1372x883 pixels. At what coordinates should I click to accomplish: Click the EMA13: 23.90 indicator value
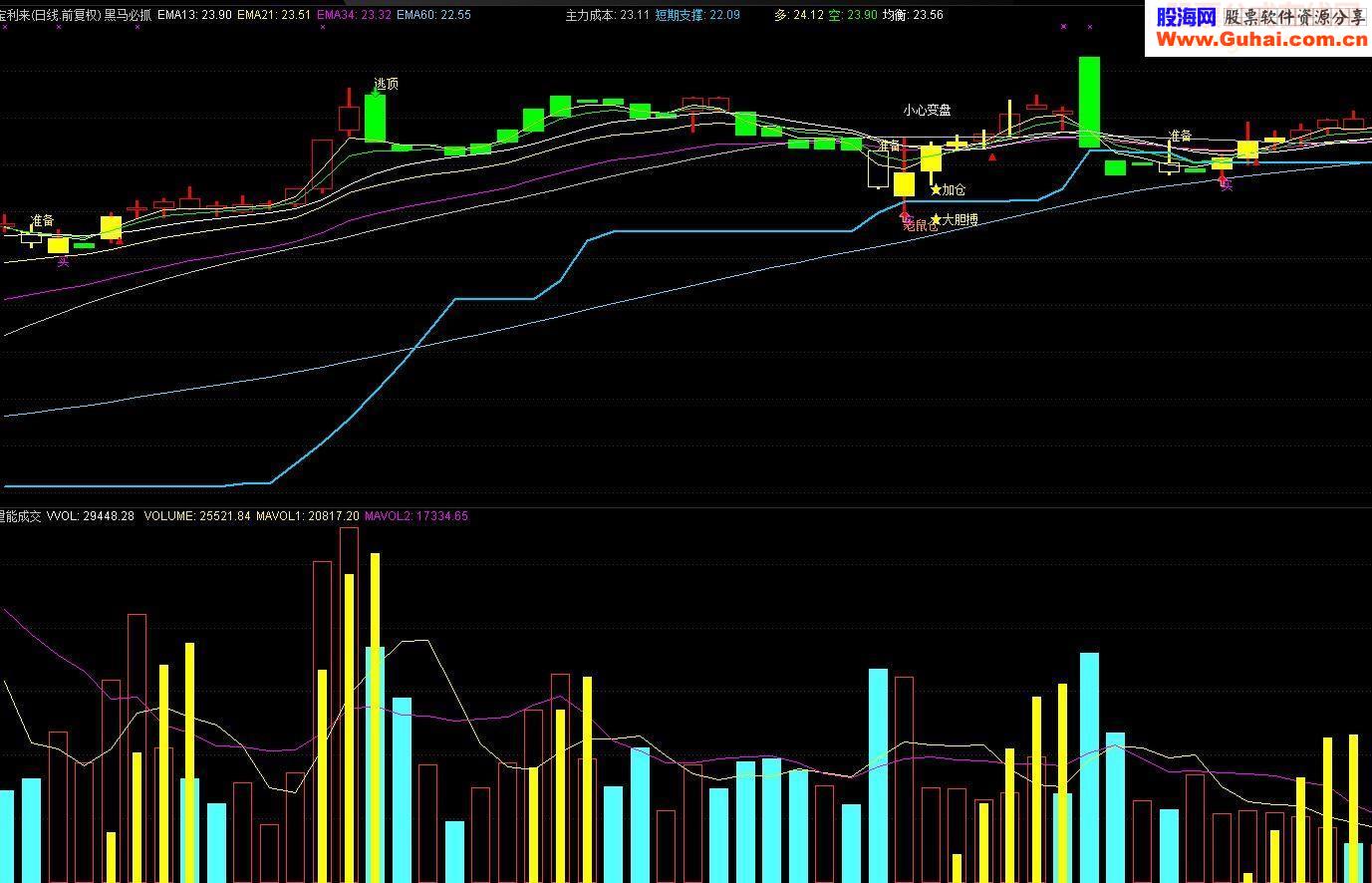click(194, 15)
